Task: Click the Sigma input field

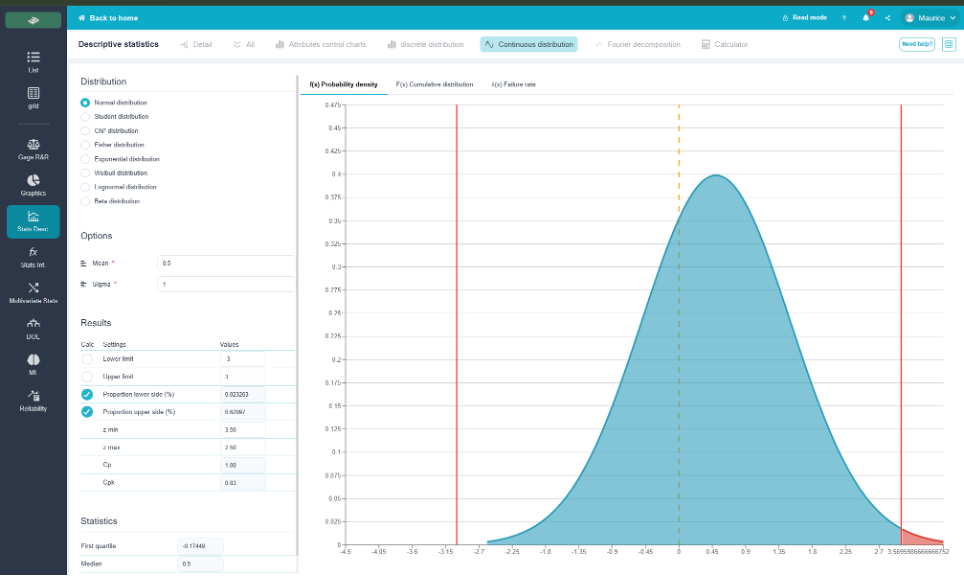Action: 226,285
